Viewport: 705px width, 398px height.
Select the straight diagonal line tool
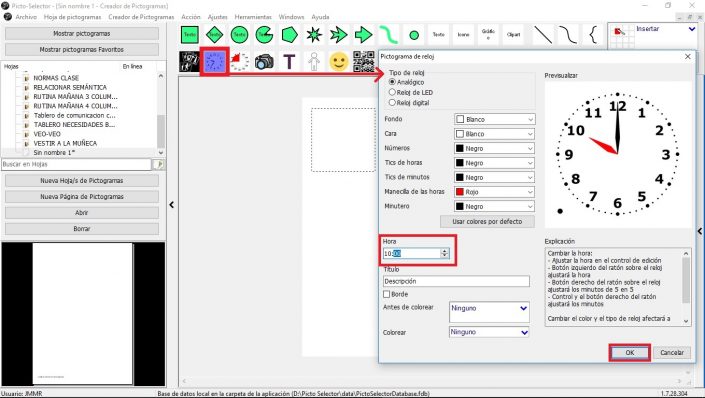pyautogui.click(x=543, y=35)
